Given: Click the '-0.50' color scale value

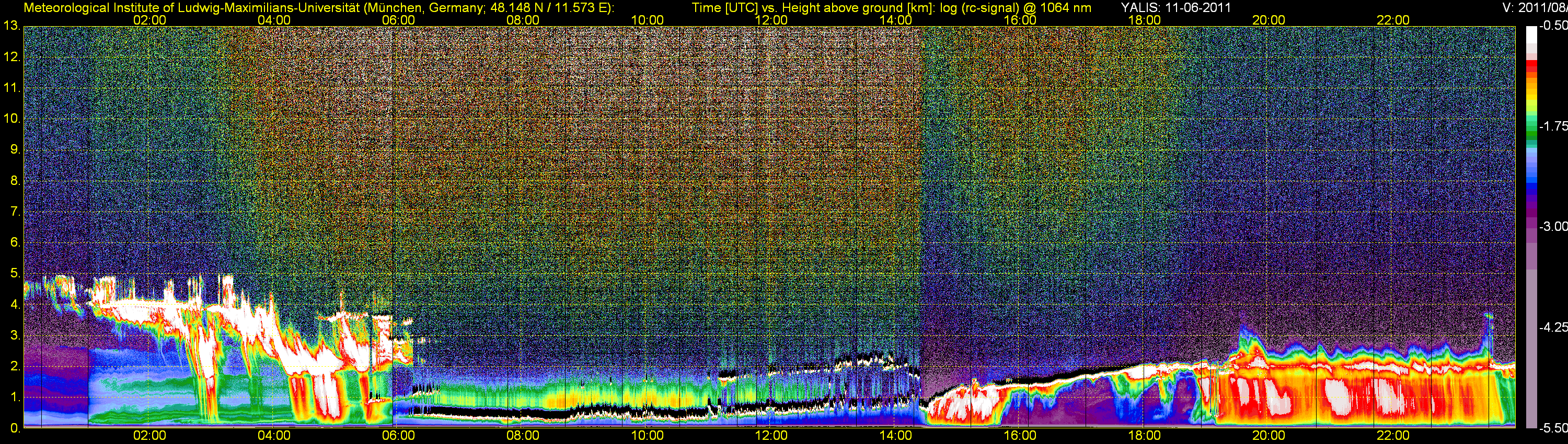Looking at the screenshot, I should click(1553, 26).
